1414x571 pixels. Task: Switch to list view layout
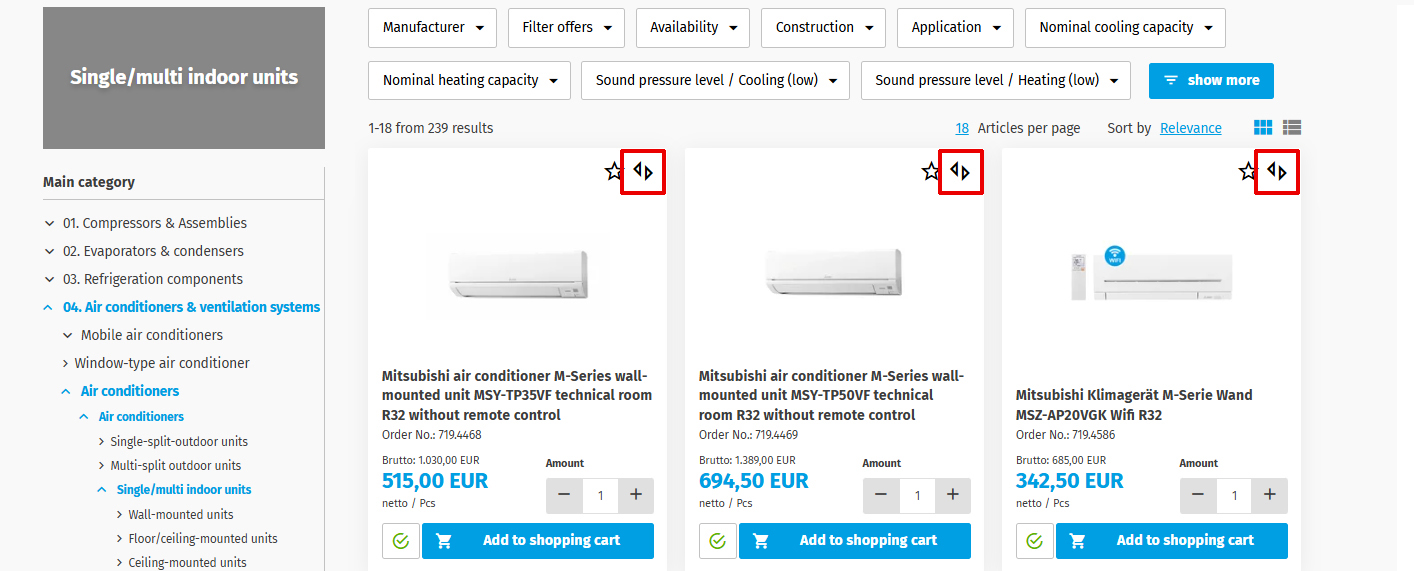(x=1292, y=128)
